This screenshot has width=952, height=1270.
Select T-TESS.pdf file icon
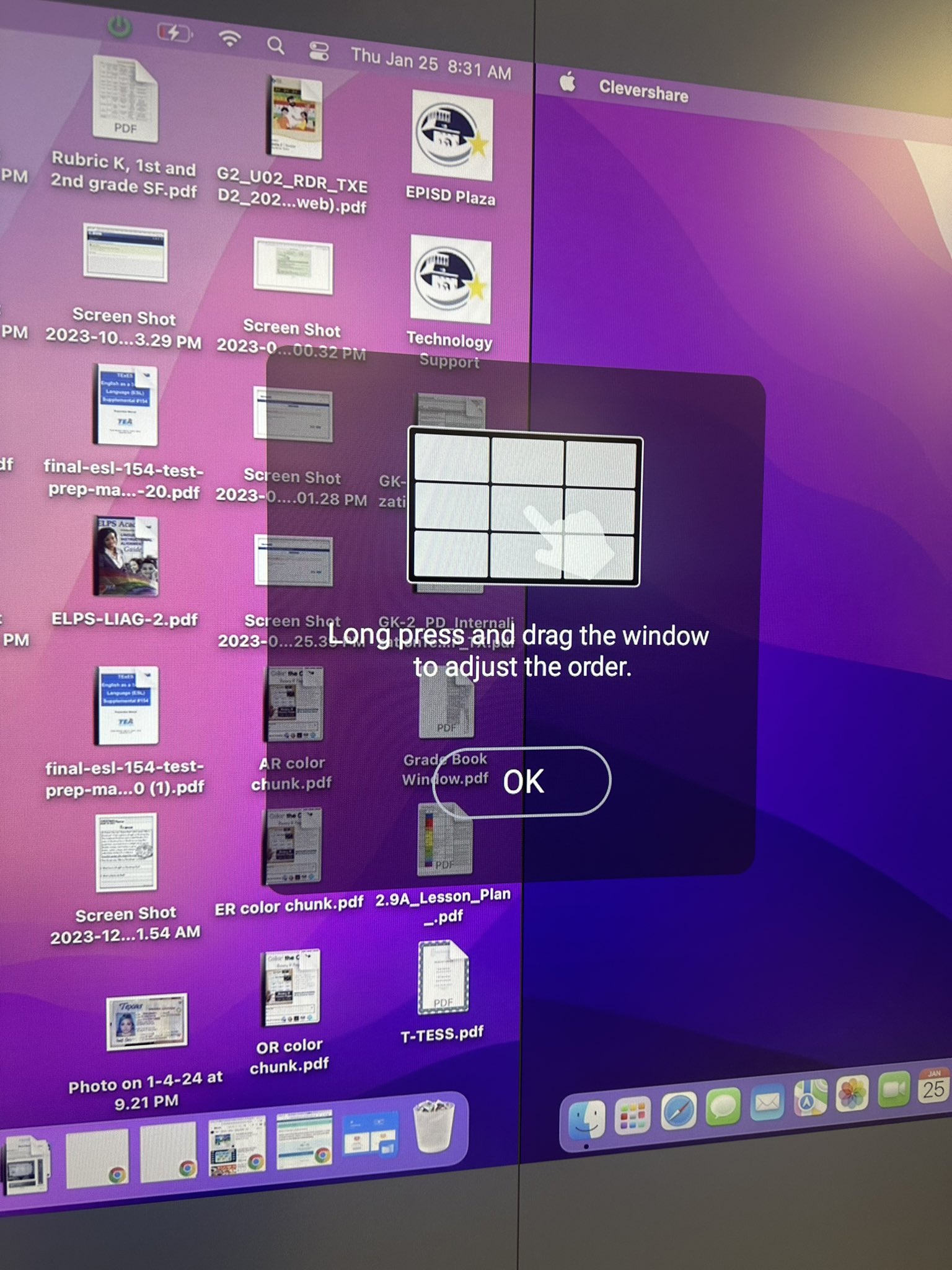[443, 978]
